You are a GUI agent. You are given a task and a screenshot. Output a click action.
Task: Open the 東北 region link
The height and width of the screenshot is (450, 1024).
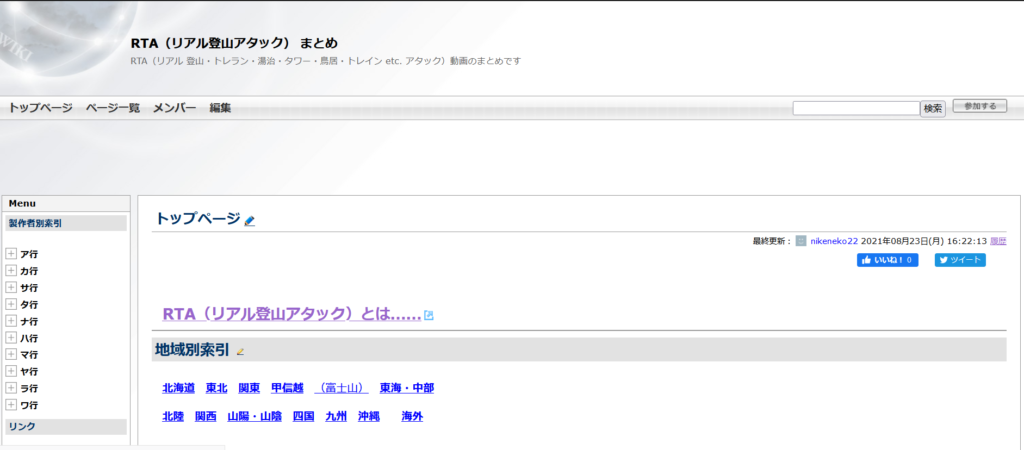(x=216, y=389)
